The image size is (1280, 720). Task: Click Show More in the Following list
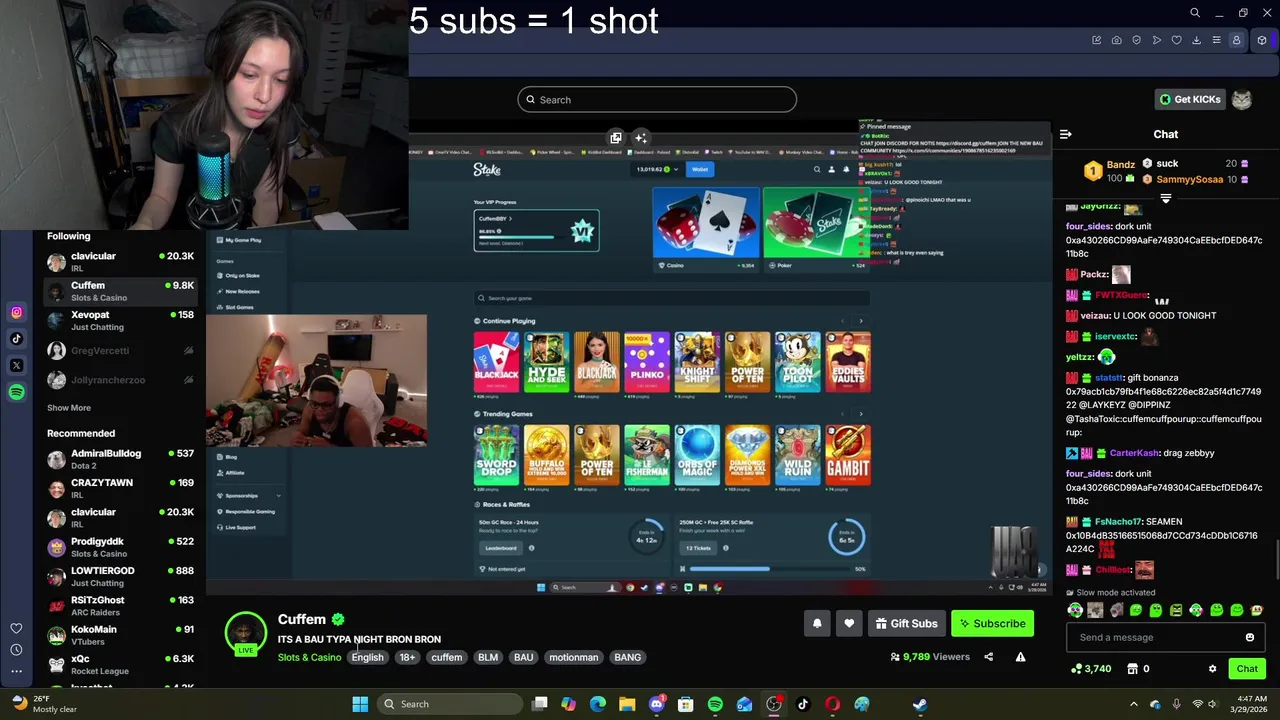click(69, 408)
